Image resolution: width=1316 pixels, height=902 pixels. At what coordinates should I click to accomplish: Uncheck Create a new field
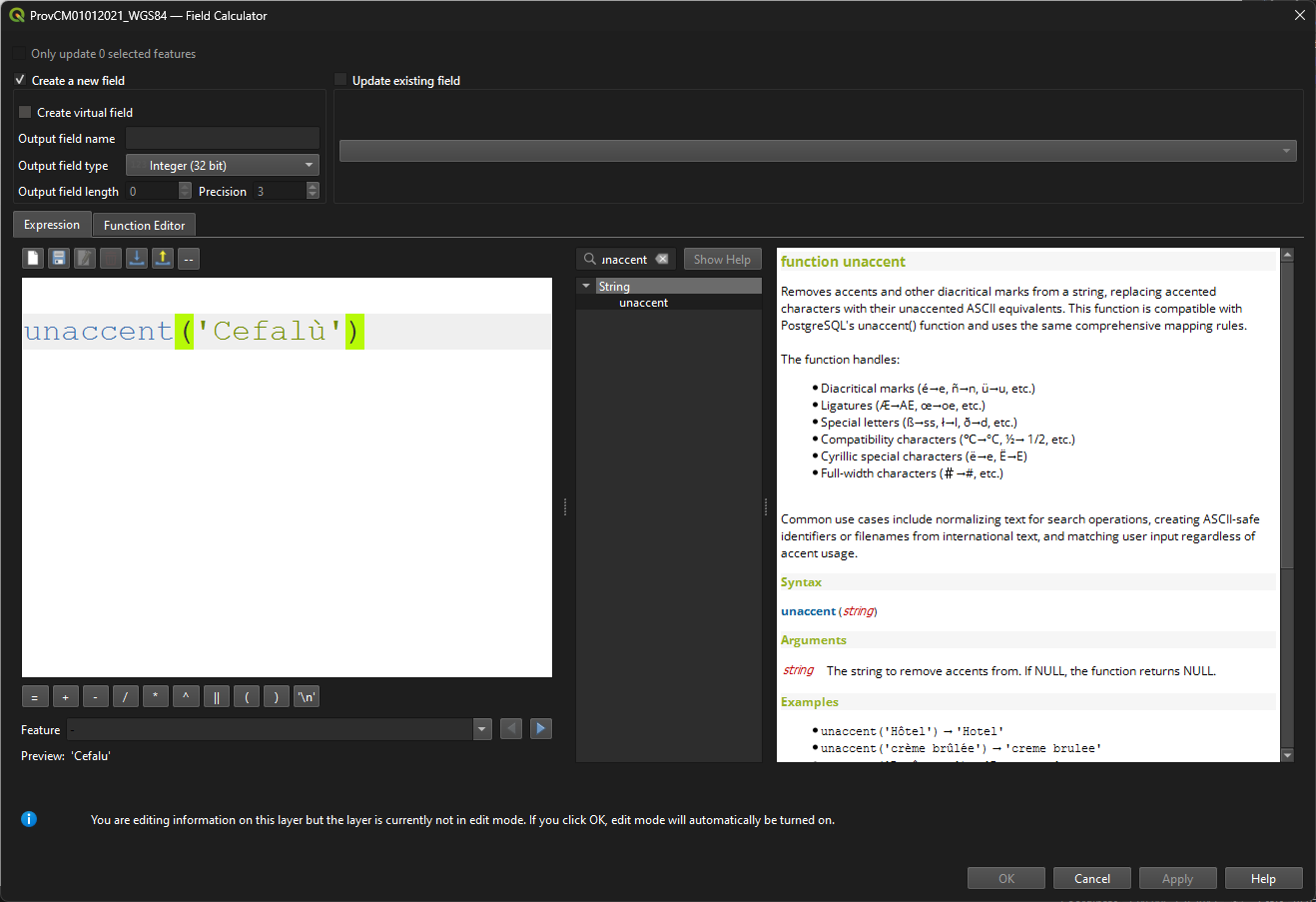[20, 80]
